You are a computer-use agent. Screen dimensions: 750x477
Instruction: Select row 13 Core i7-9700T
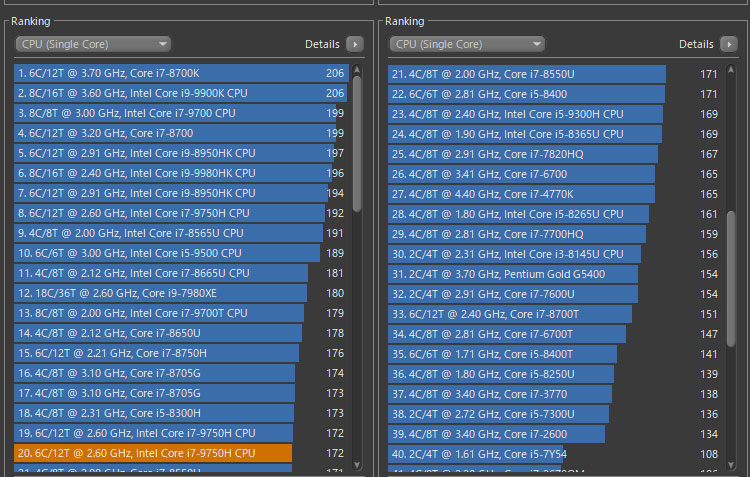click(x=181, y=313)
